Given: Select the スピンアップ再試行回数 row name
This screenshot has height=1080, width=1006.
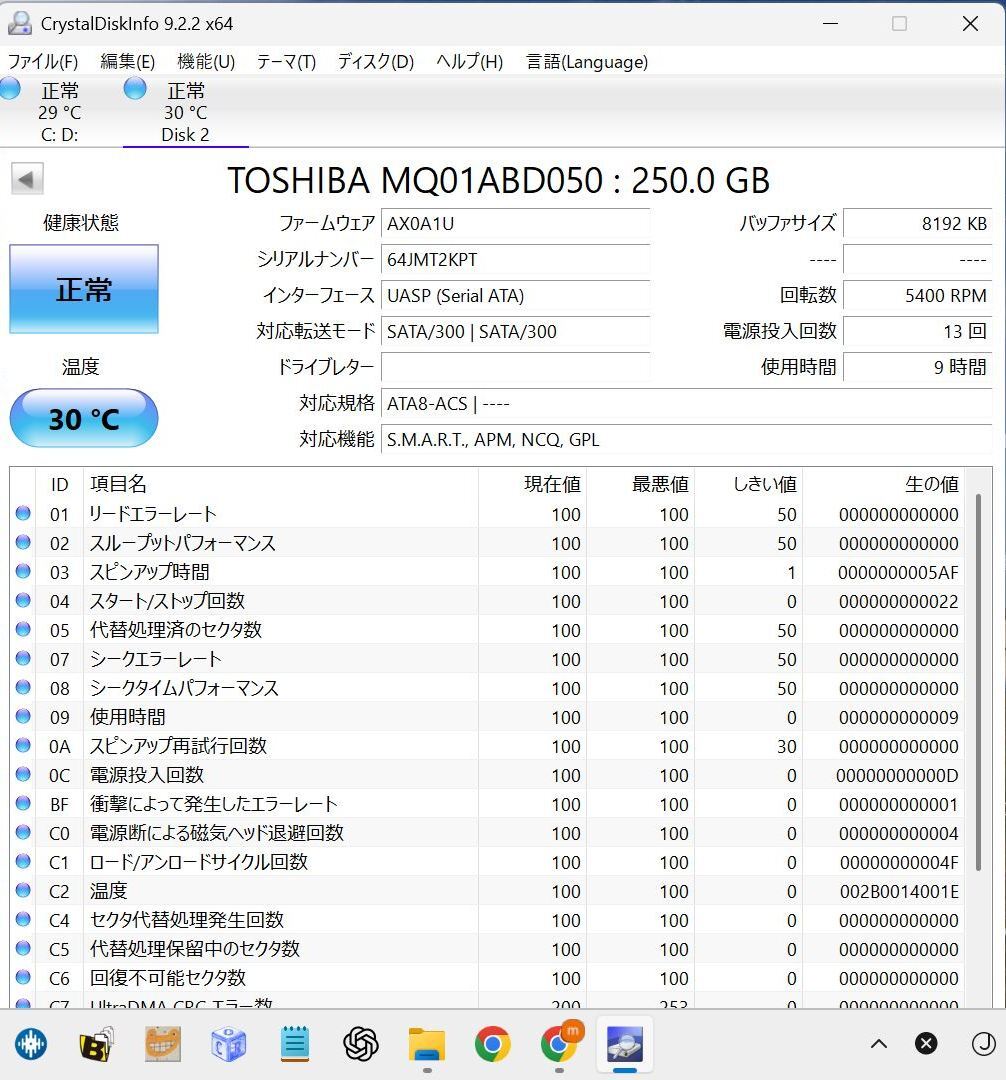Looking at the screenshot, I should point(178,746).
